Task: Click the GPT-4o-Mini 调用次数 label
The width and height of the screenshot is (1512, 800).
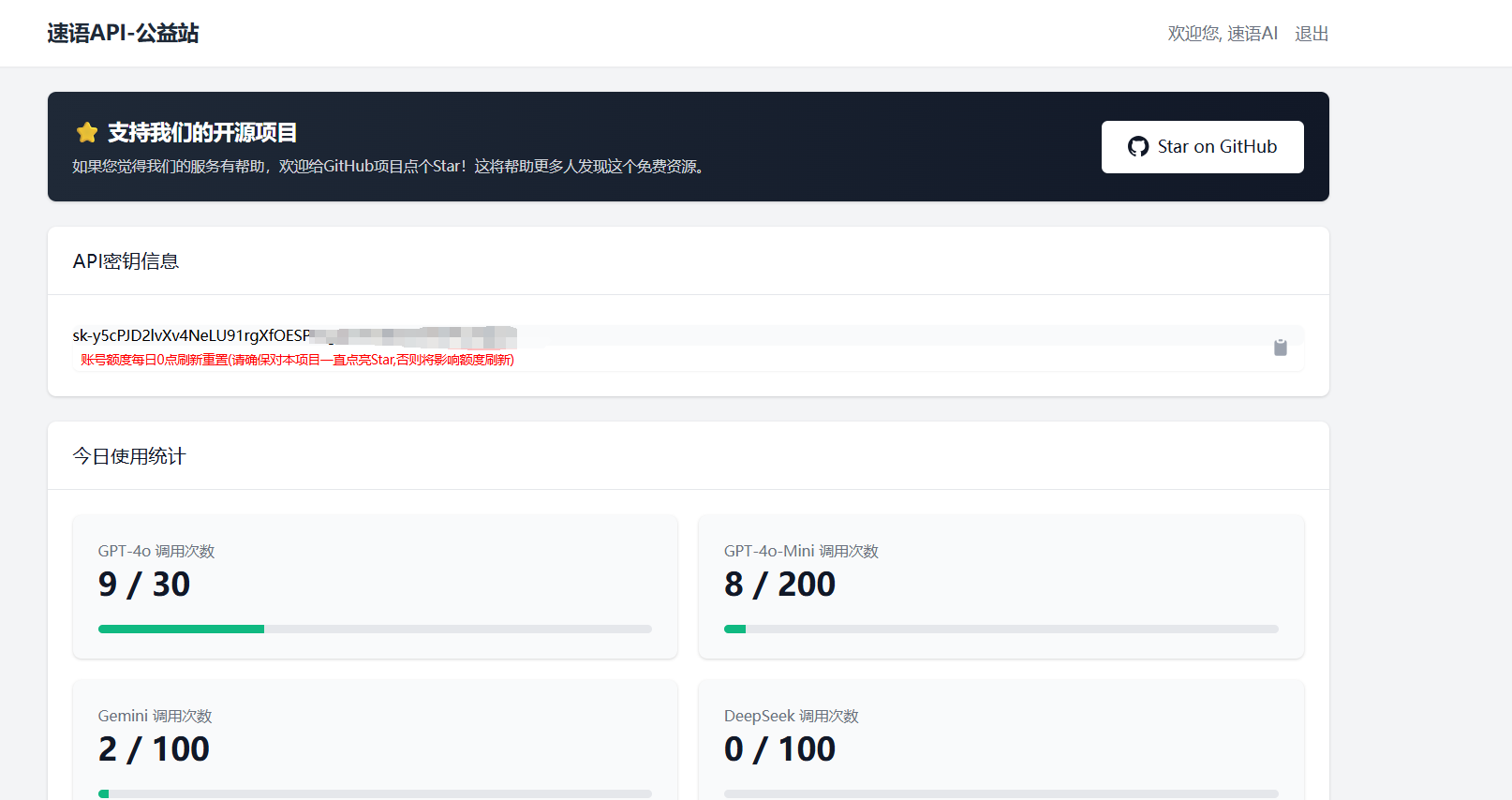Action: 801,551
